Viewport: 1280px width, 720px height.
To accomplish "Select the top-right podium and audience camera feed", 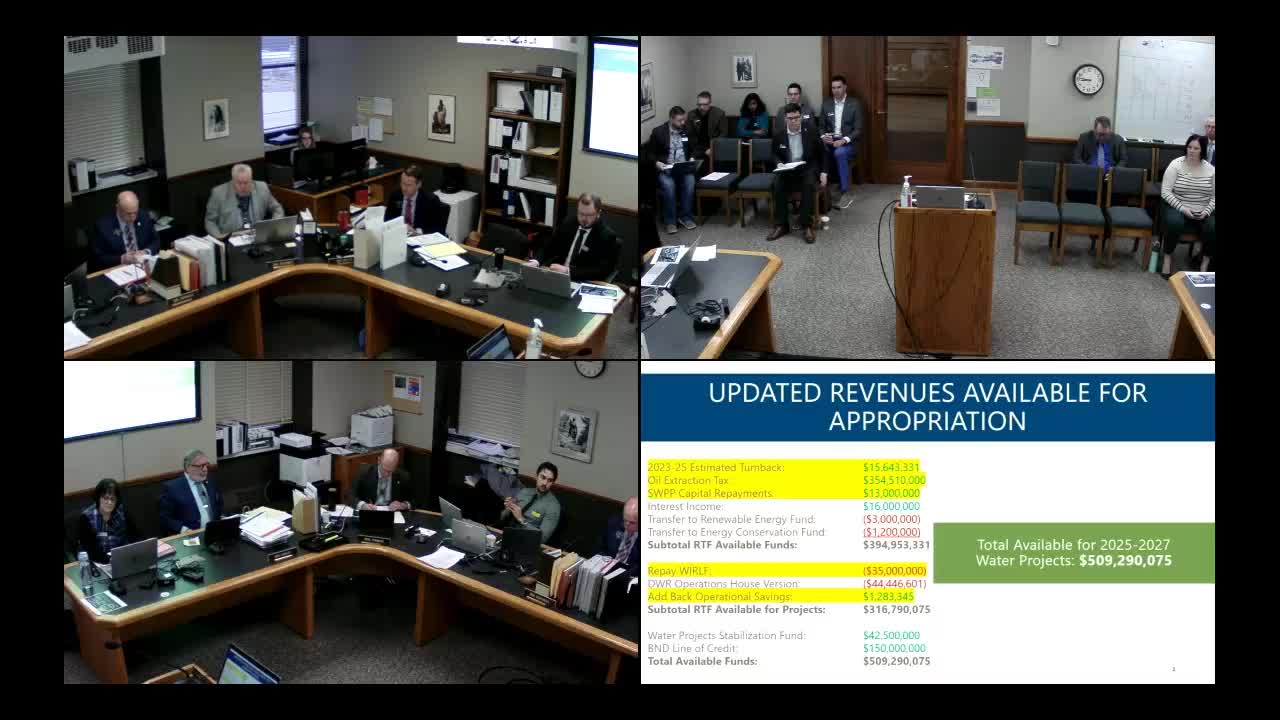I will [928, 197].
